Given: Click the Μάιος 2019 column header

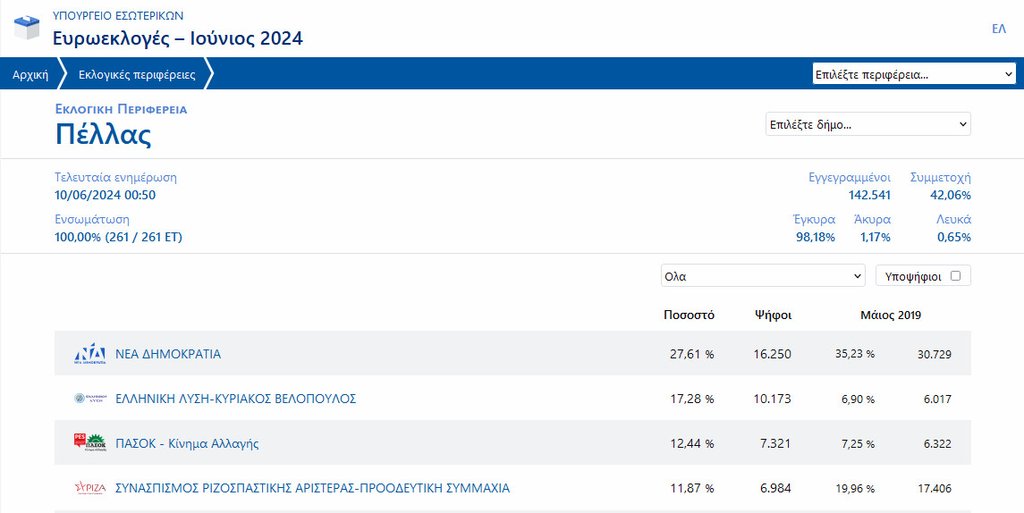Looking at the screenshot, I should 891,315.
